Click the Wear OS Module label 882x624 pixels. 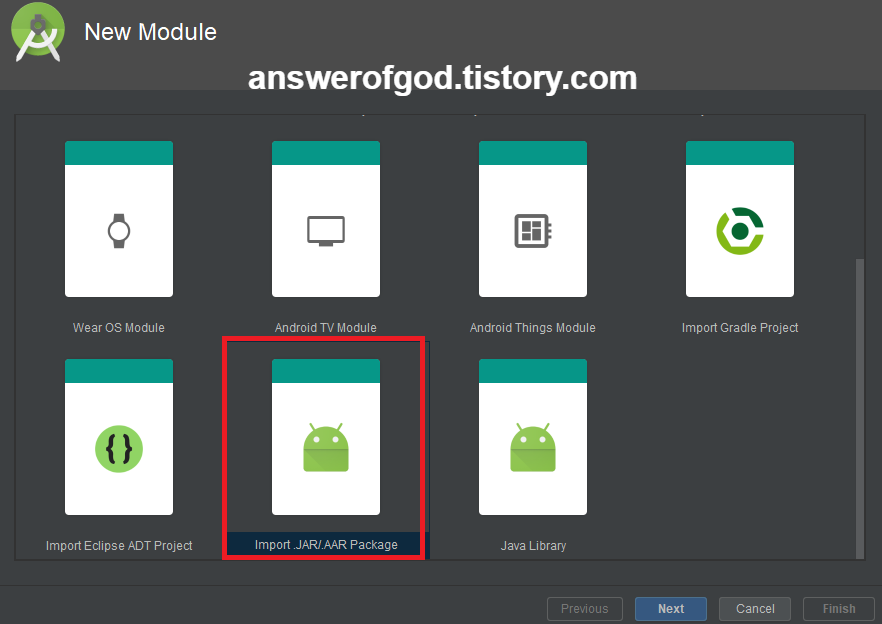pyautogui.click(x=119, y=327)
